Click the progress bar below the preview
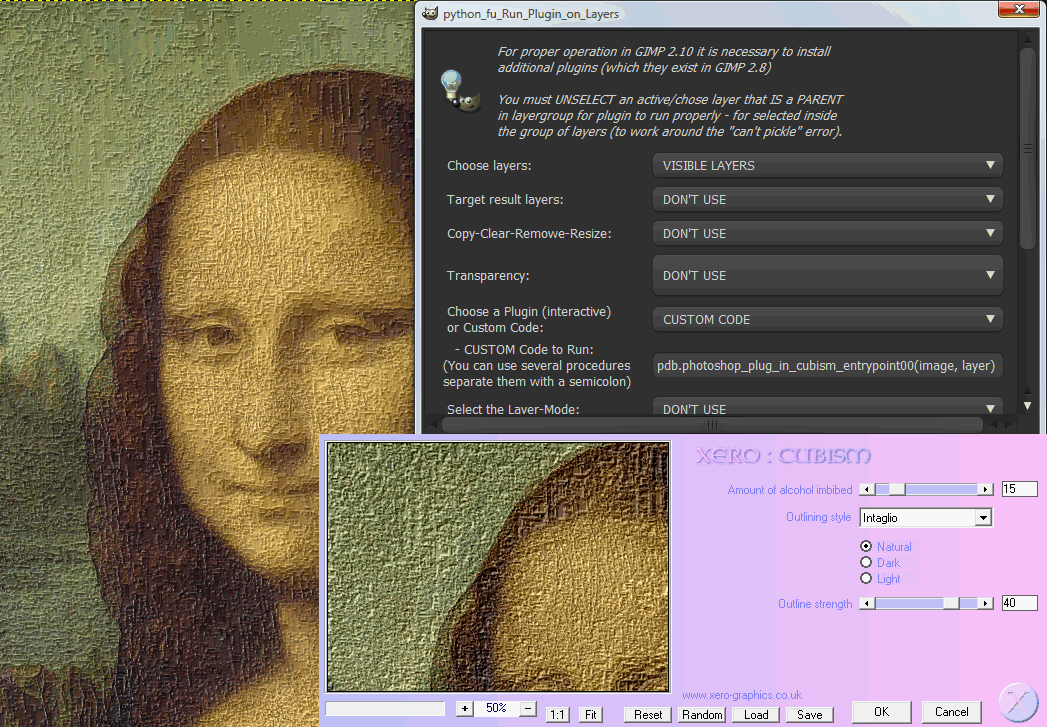1047x727 pixels. coord(385,708)
